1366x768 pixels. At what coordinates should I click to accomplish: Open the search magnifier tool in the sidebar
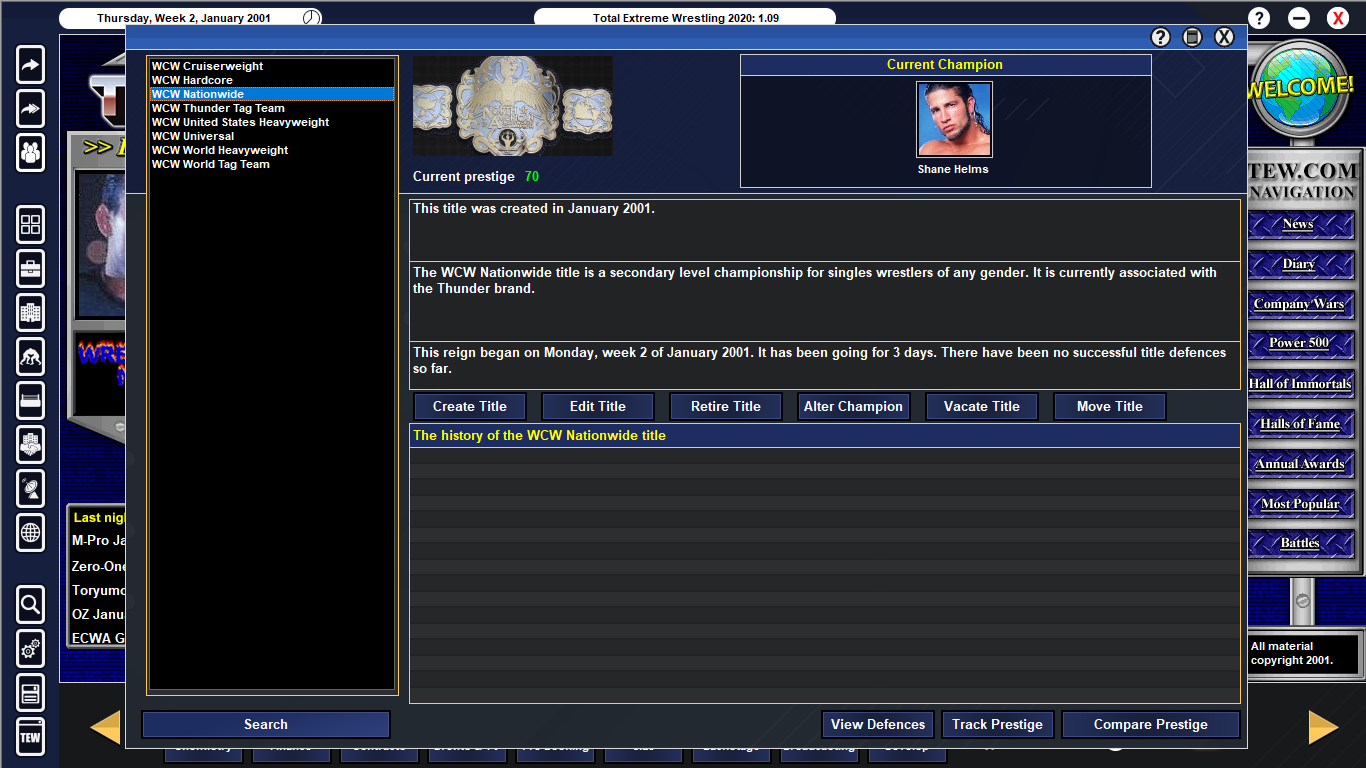click(x=30, y=605)
